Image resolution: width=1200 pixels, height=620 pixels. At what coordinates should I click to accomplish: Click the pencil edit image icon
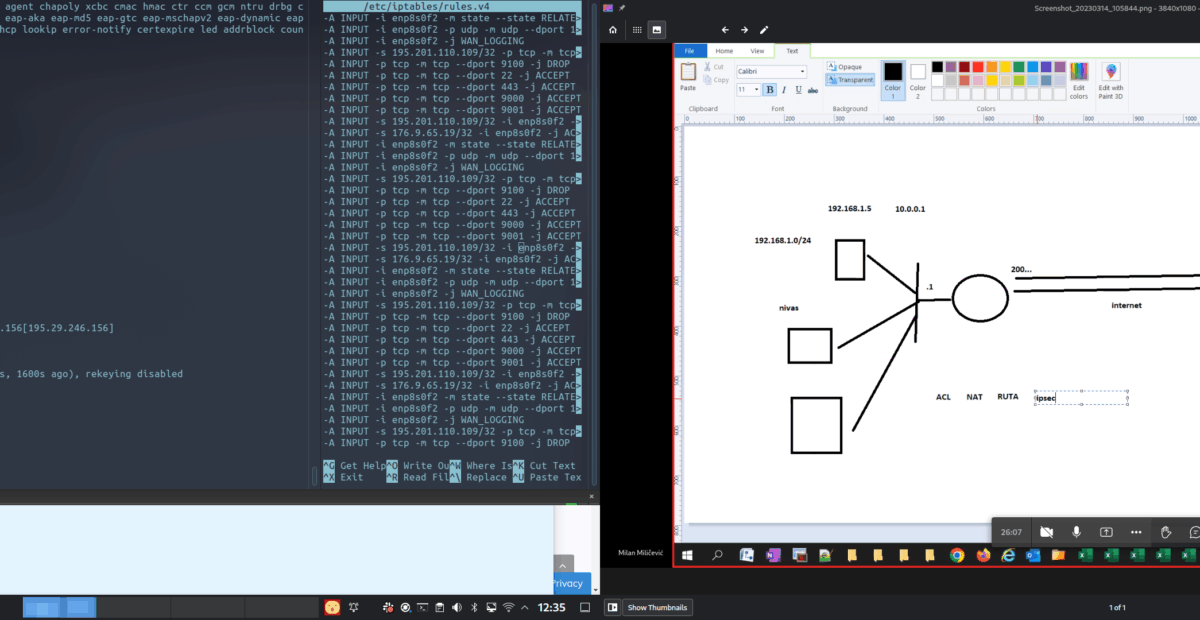[x=765, y=30]
